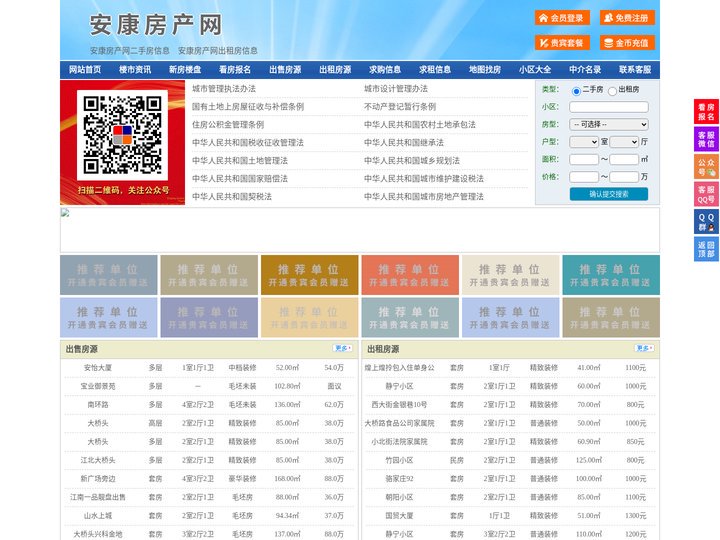Open 楼市资讯 navigation item

point(135,69)
